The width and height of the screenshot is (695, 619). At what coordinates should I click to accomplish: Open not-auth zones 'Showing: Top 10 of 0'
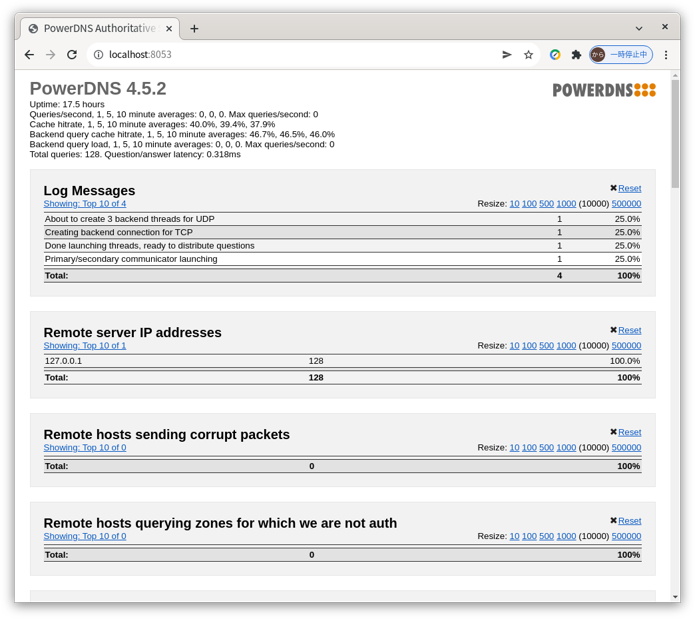click(85, 536)
